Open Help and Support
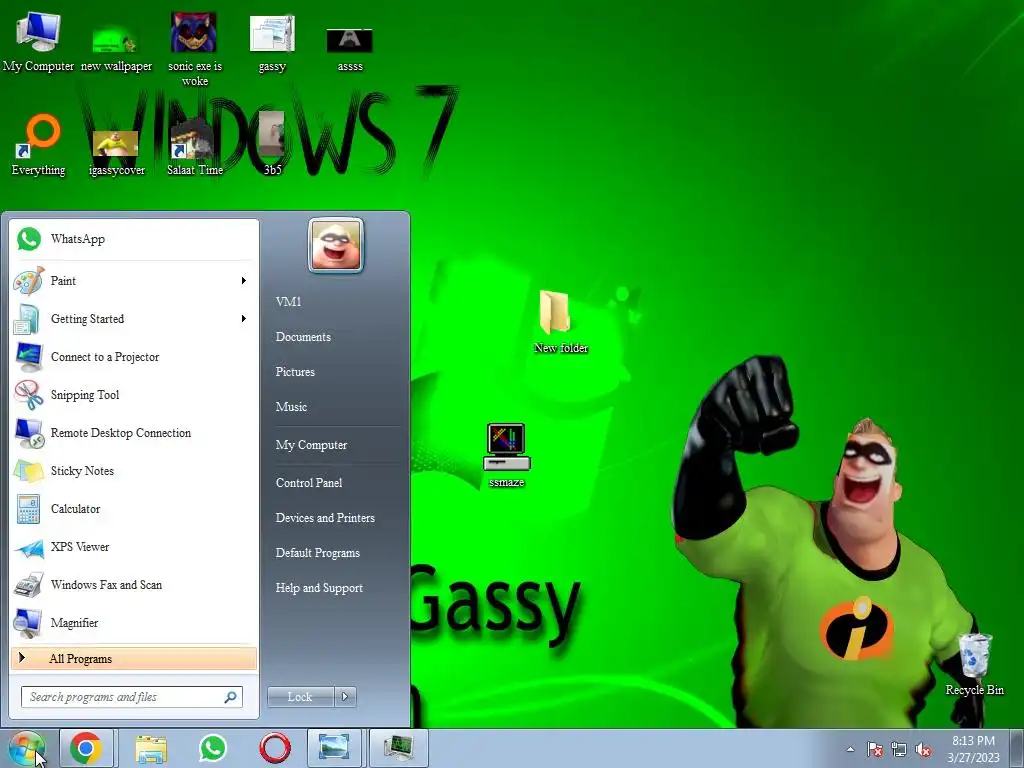Image resolution: width=1024 pixels, height=768 pixels. [319, 588]
